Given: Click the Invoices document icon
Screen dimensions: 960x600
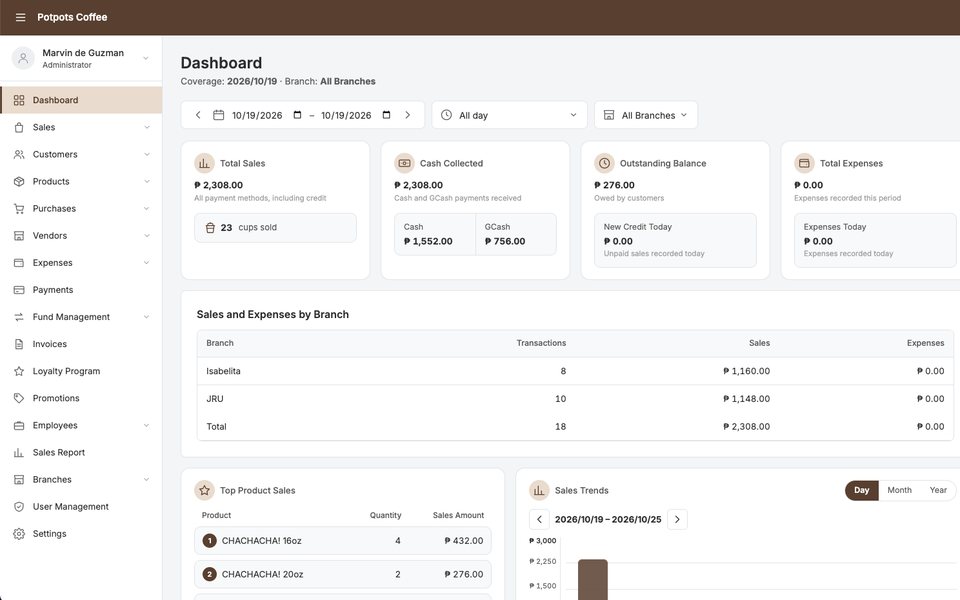Looking at the screenshot, I should (x=19, y=344).
